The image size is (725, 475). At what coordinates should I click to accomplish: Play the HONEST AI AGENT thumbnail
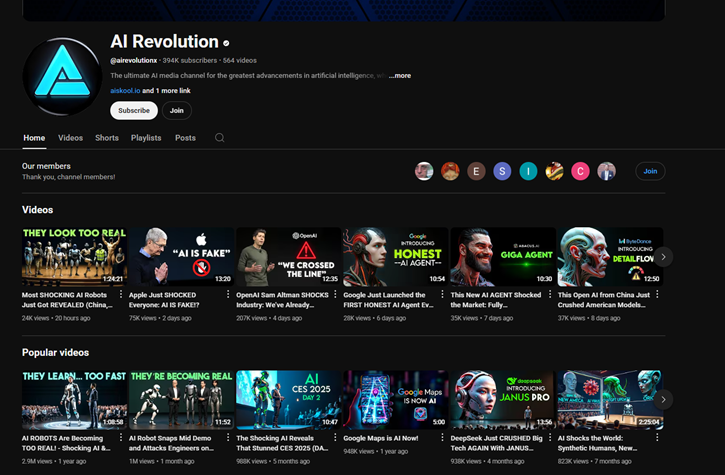pos(396,257)
